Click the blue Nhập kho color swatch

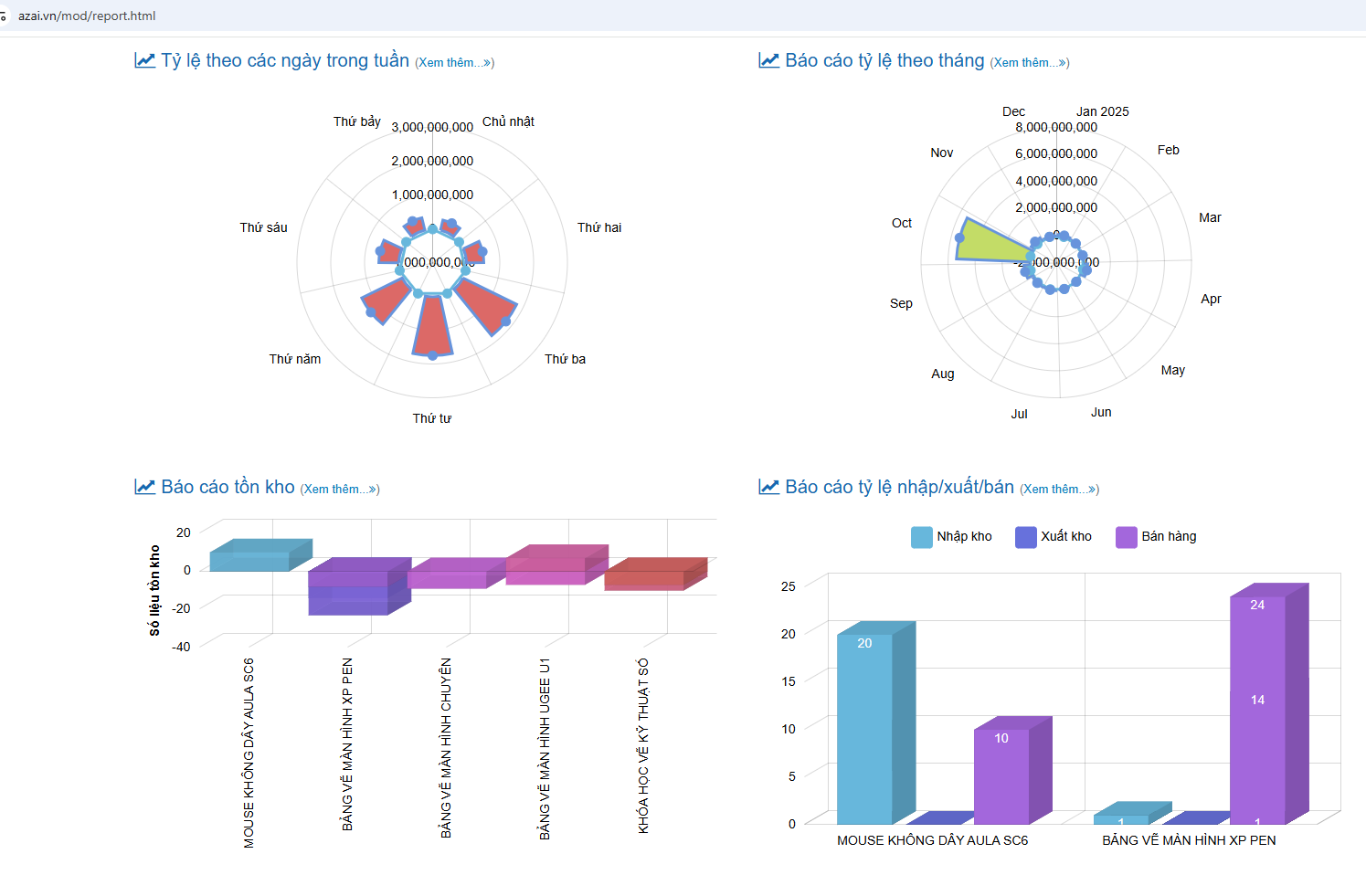(x=921, y=537)
